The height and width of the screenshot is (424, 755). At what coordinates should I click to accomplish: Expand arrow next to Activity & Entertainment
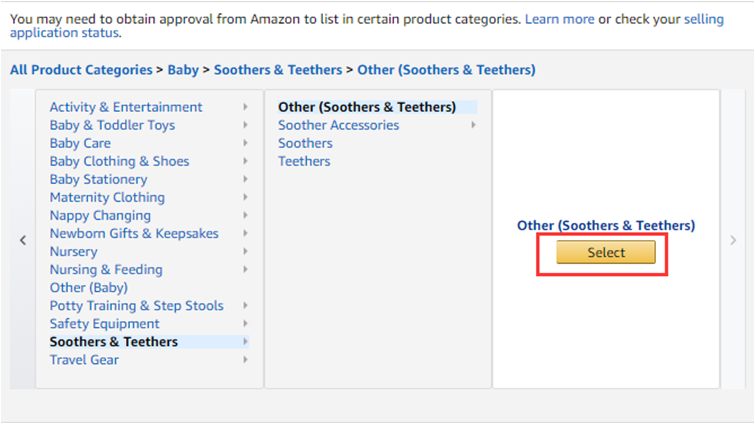(245, 107)
